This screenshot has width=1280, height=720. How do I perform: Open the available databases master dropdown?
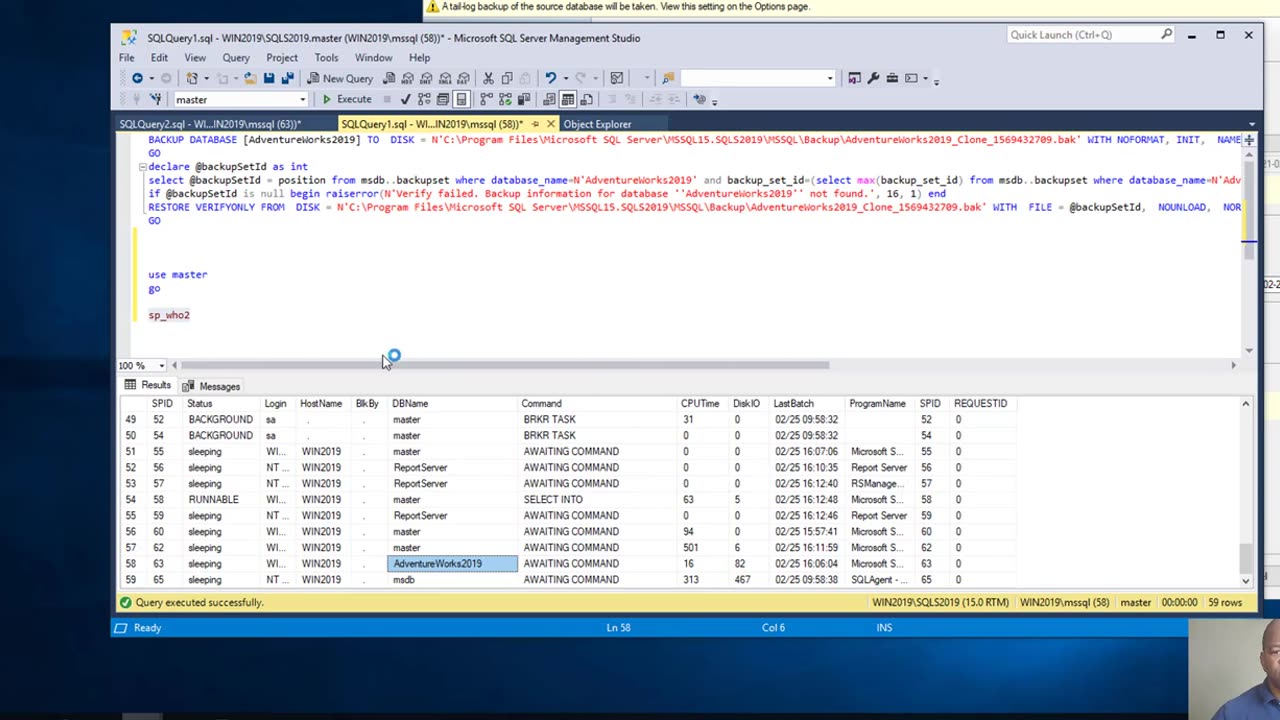coord(302,99)
